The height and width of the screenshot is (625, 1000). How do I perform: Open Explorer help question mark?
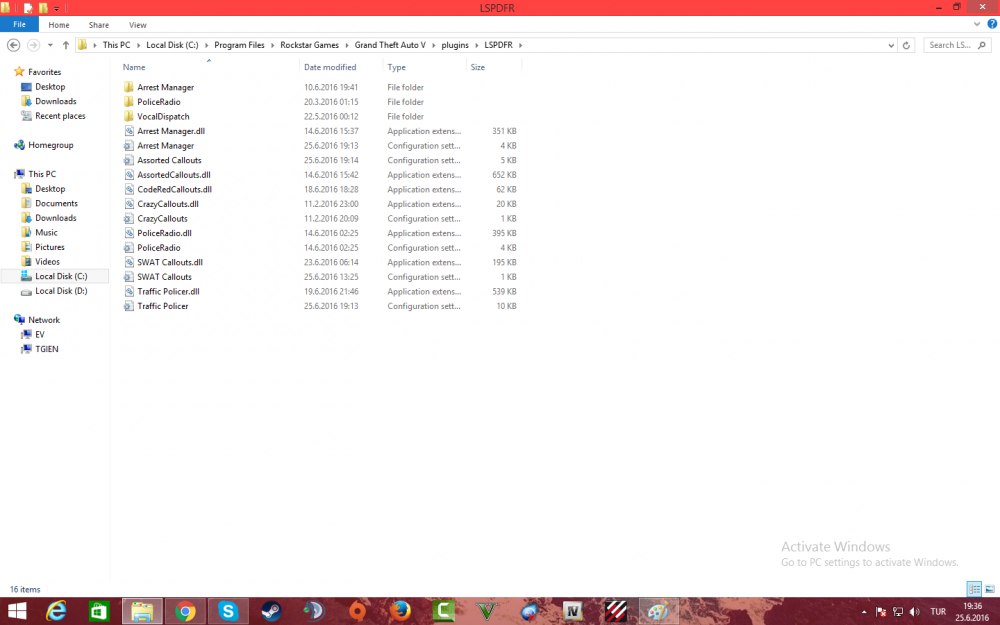pos(992,24)
